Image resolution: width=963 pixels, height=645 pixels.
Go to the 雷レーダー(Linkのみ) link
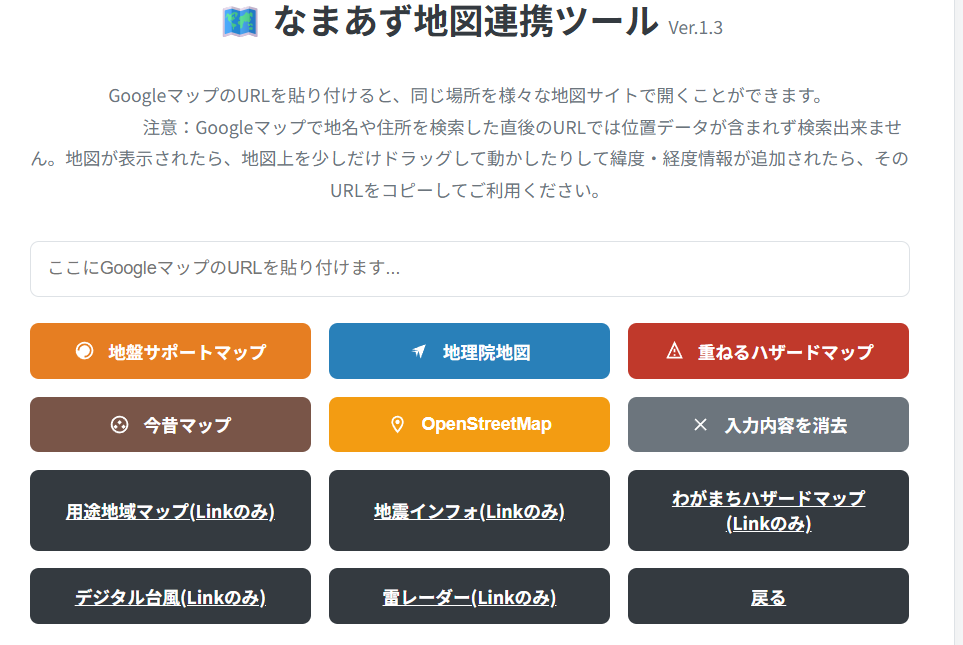(x=469, y=597)
